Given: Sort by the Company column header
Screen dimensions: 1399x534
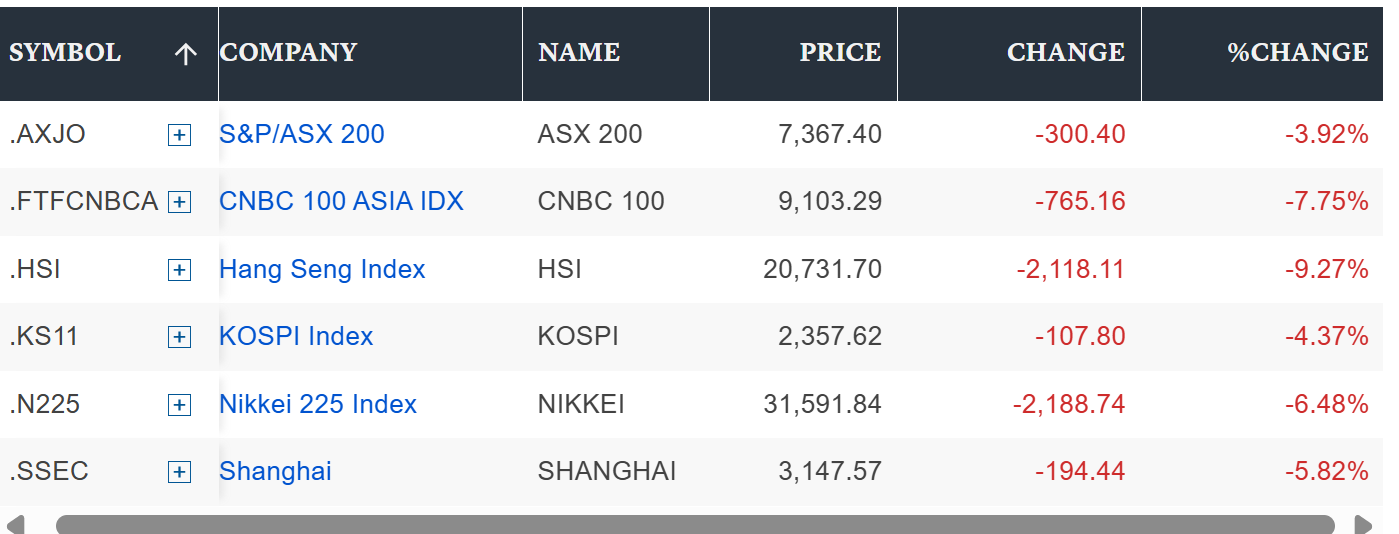Looking at the screenshot, I should 288,52.
